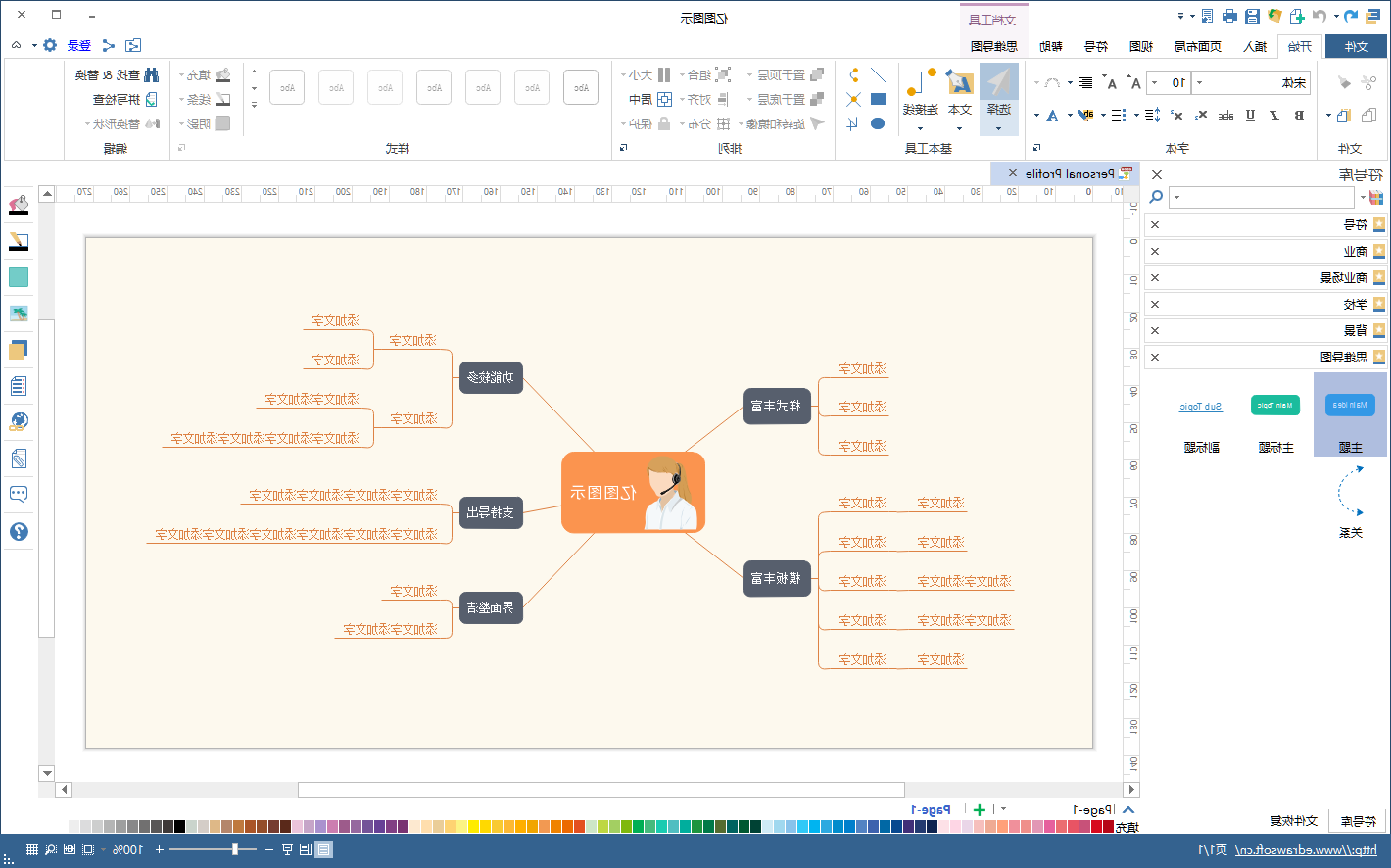
Task: Toggle strikethrough abc formatting
Action: tap(1225, 115)
